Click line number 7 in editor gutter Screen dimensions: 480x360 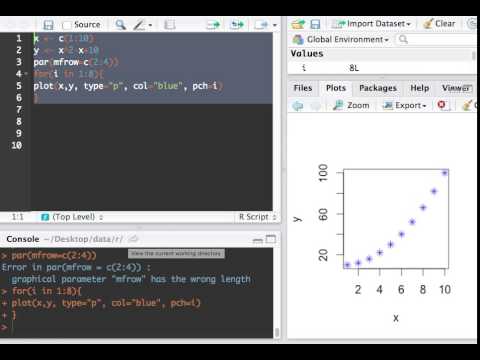point(19,110)
